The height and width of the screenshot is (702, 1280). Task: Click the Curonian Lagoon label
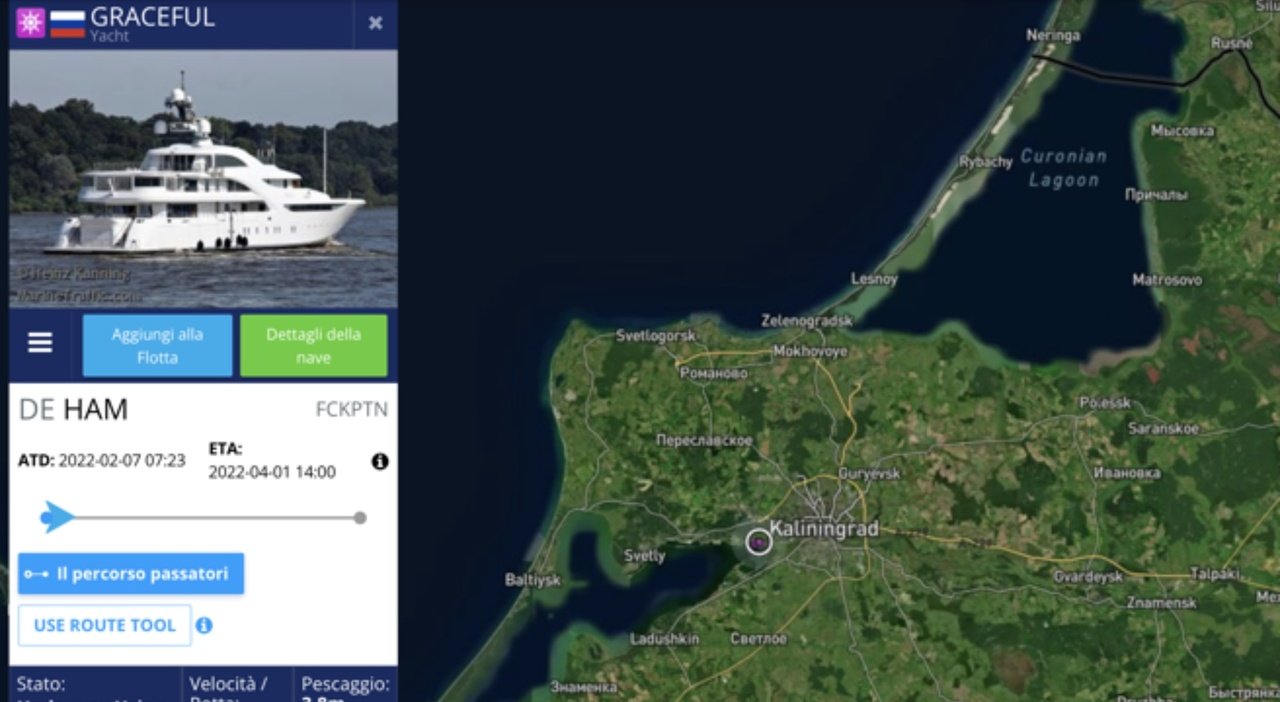tap(1063, 168)
